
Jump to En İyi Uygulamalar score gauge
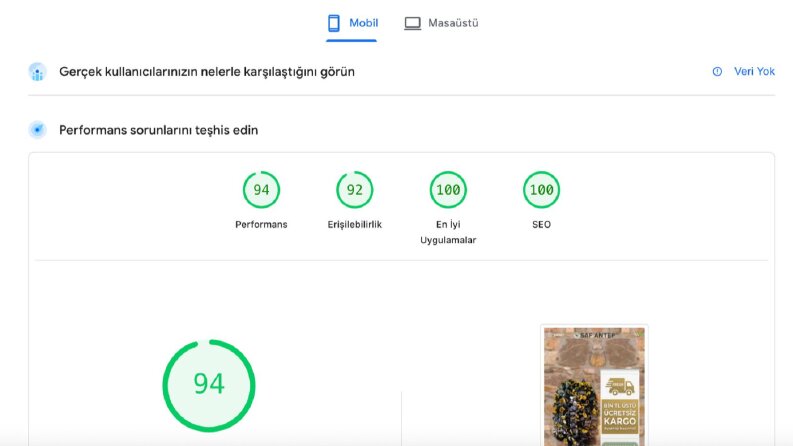click(x=448, y=190)
